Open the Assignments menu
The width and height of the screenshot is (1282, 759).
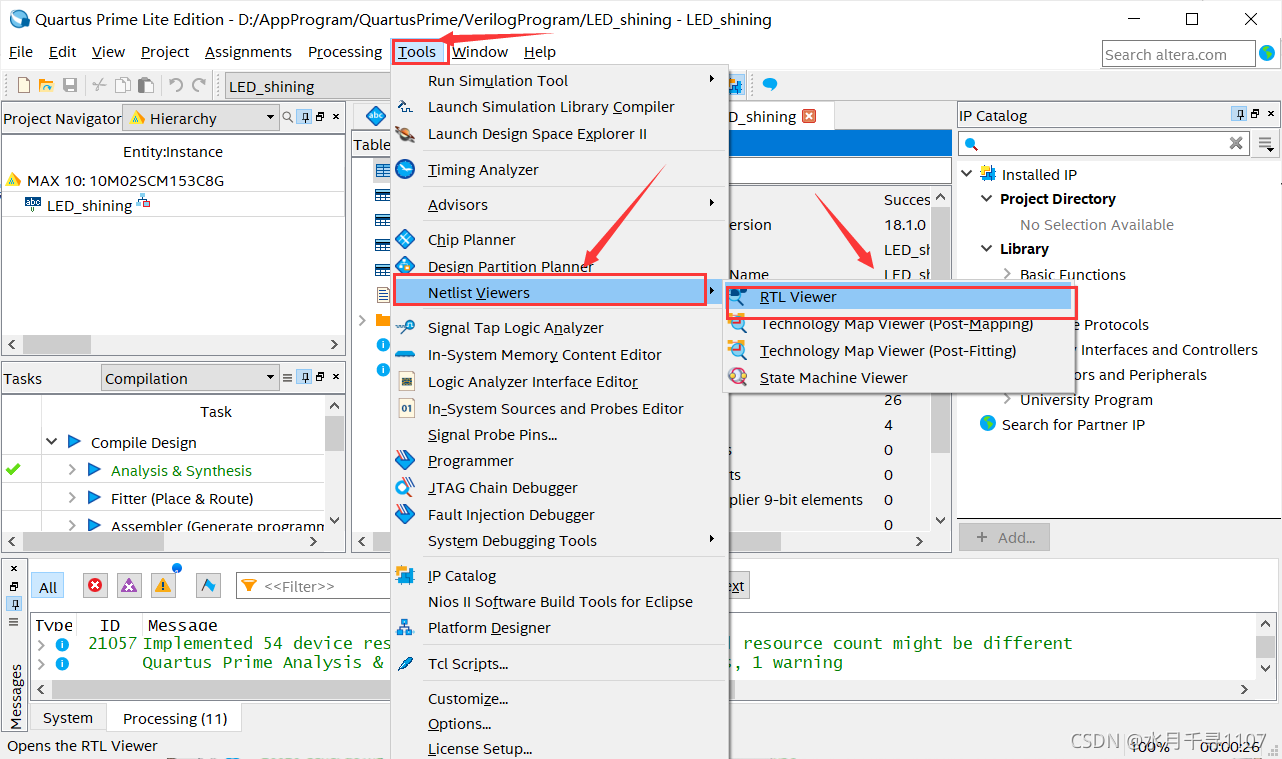(x=248, y=52)
